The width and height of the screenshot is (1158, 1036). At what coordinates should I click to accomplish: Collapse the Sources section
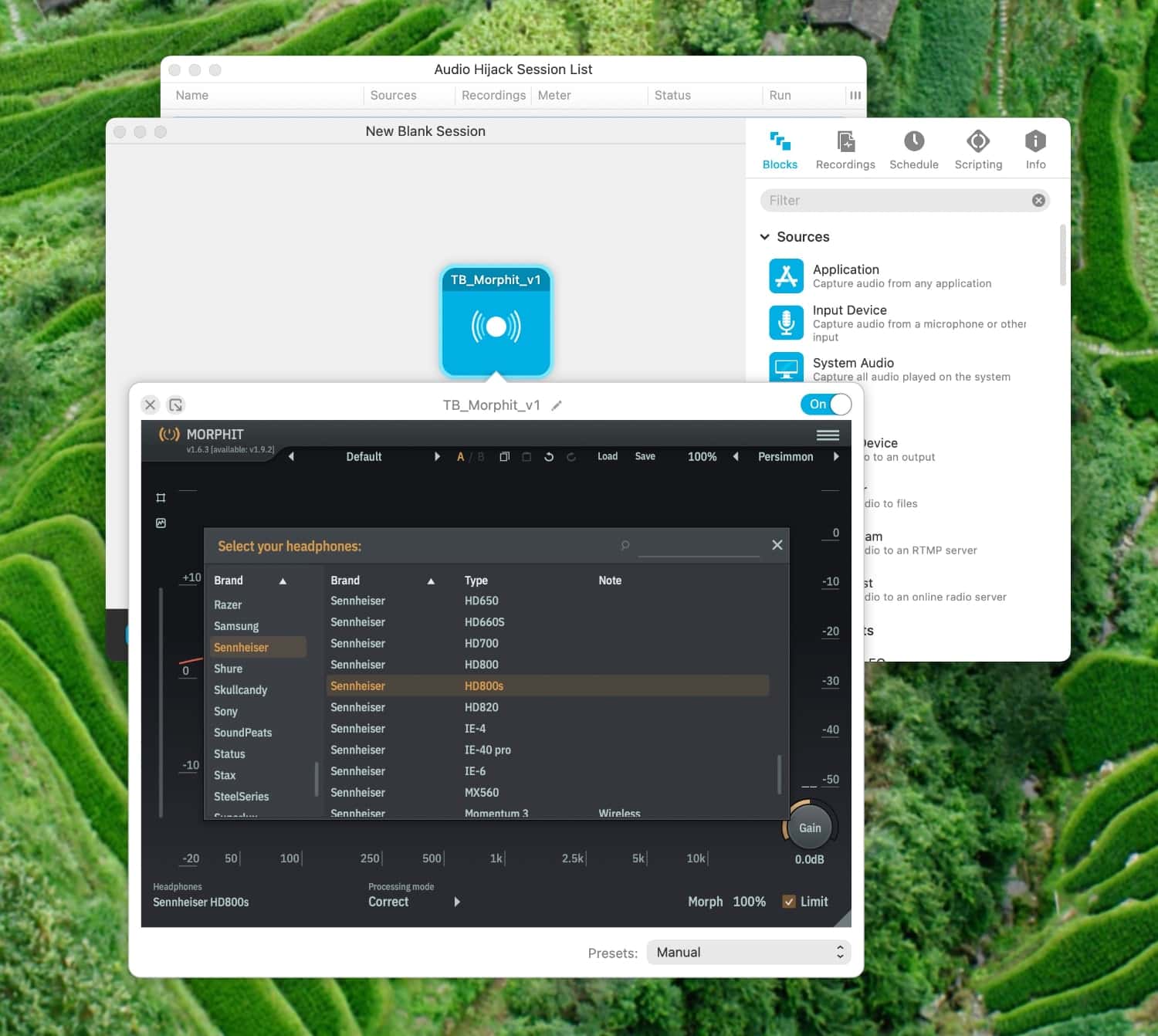(x=764, y=237)
